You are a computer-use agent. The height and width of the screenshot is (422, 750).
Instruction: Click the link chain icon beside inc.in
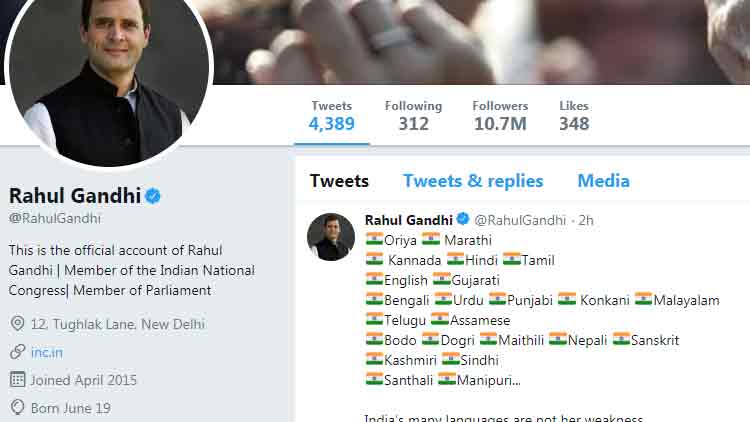click(x=17, y=352)
